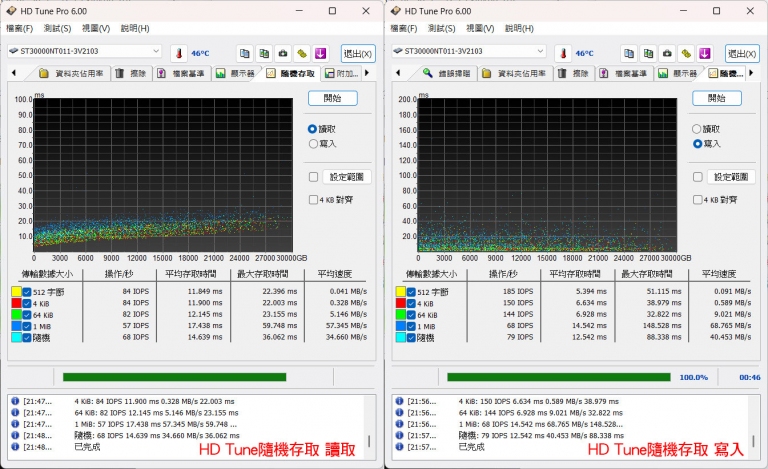Click info icon beside '4 KiB: 150 IOPS' log
This screenshot has width=768, height=469.
point(399,401)
